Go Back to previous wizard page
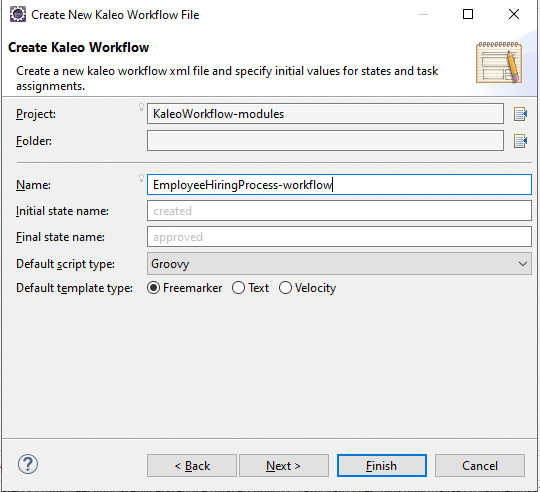The image size is (540, 492). coord(192,466)
